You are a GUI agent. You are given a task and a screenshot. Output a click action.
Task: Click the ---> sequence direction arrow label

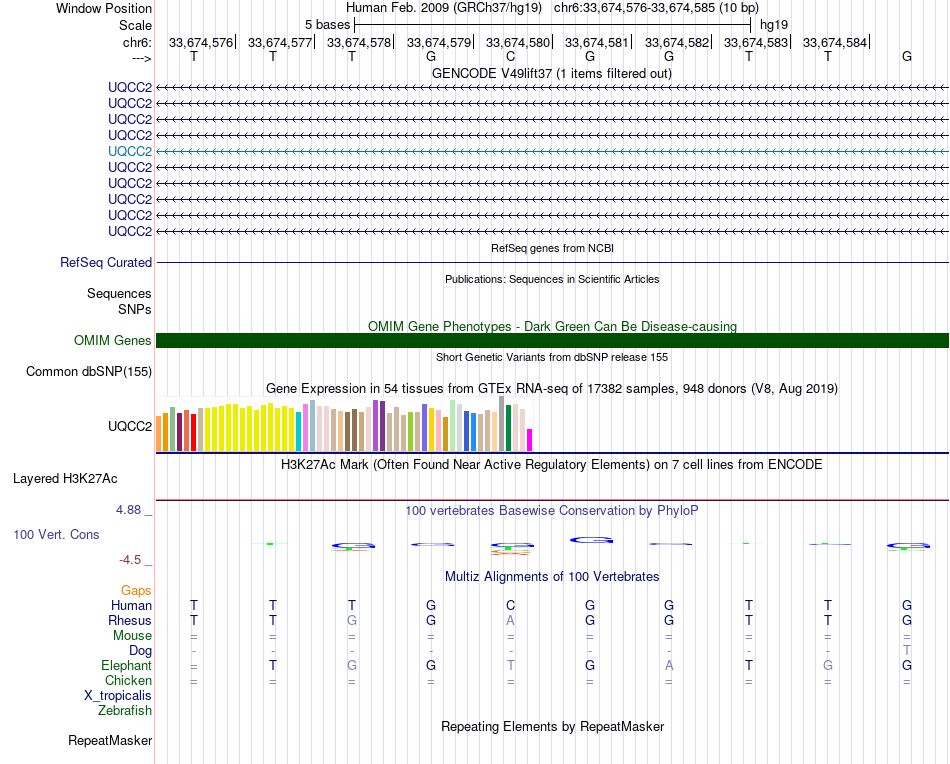142,58
